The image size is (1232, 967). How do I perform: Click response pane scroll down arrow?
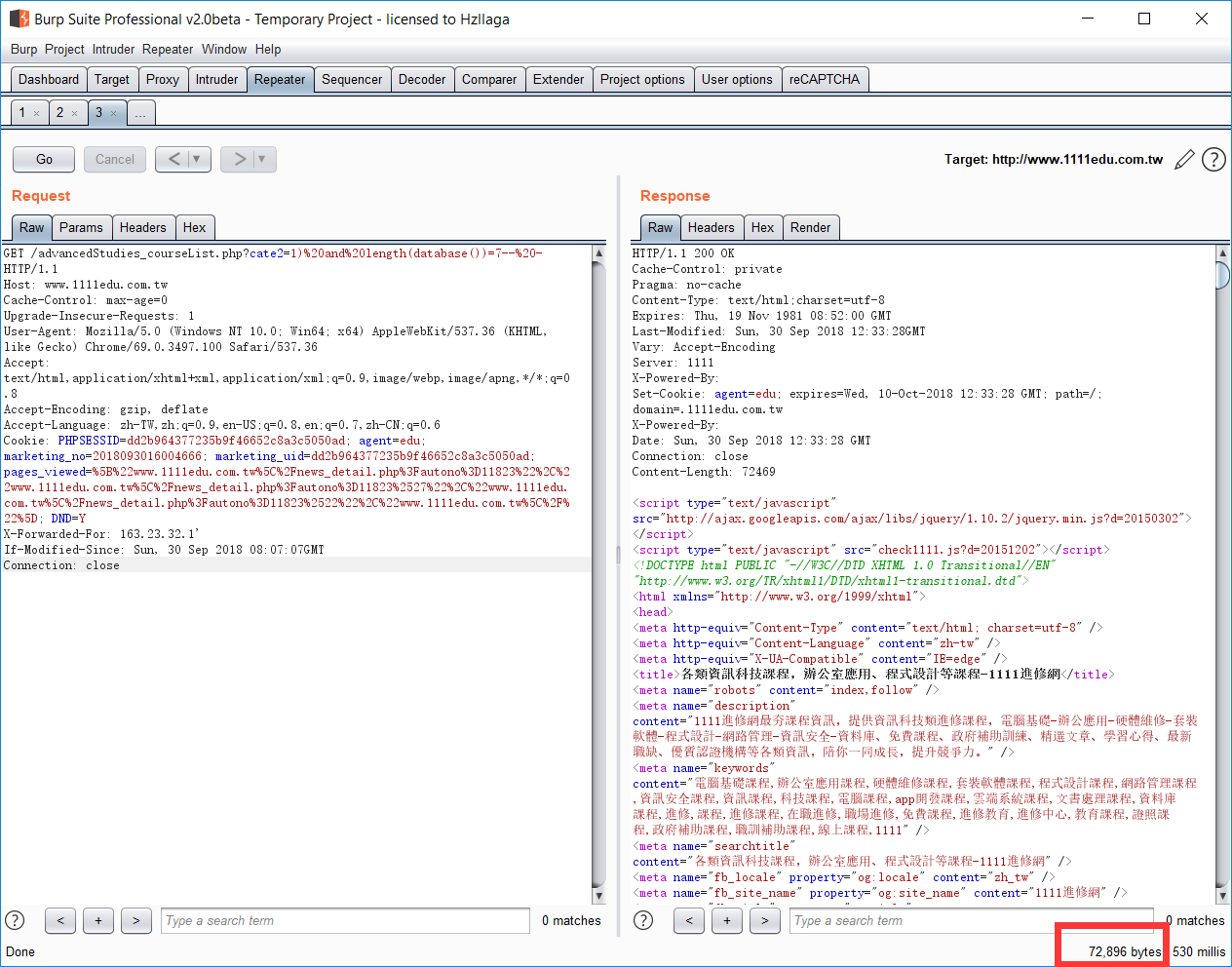tap(1222, 896)
